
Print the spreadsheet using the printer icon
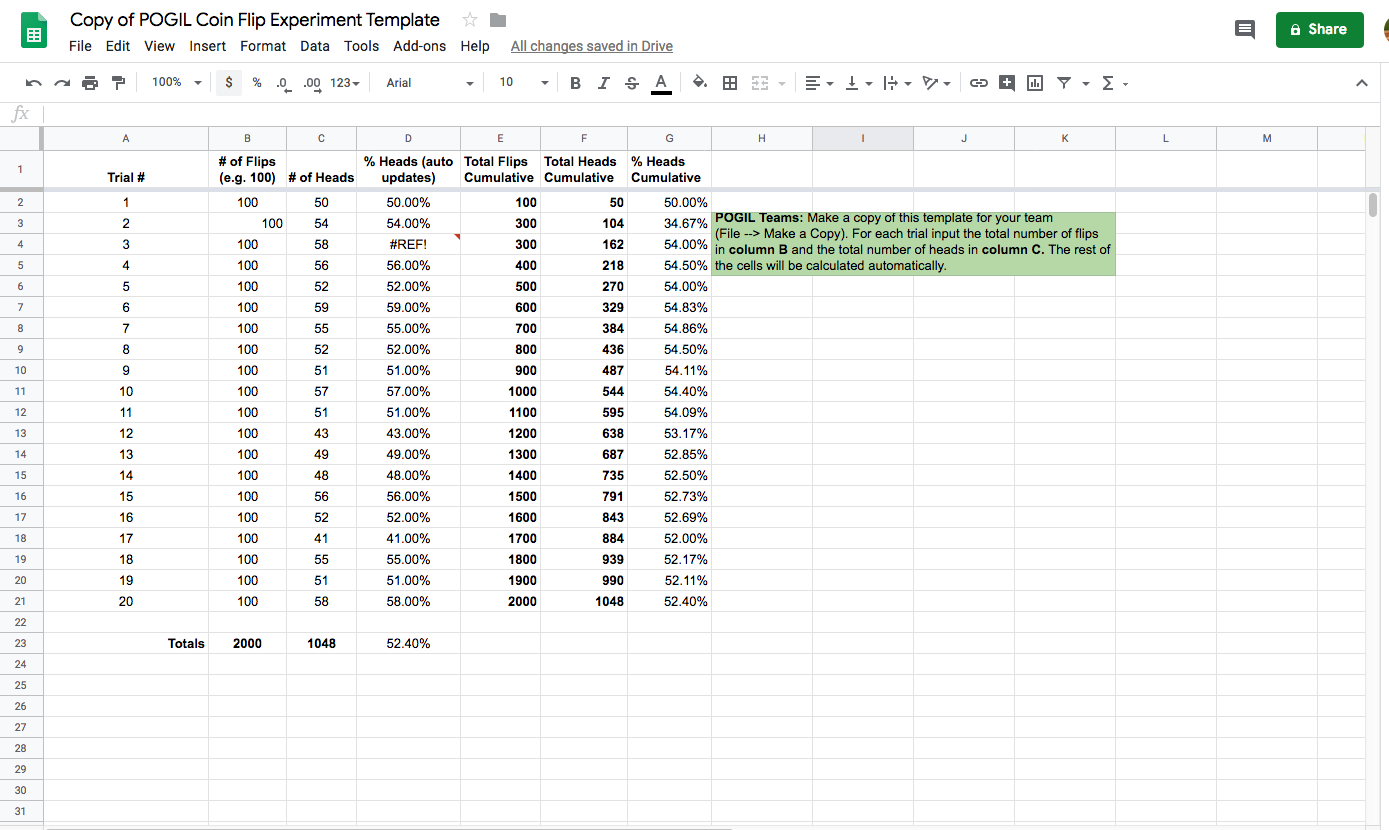click(90, 83)
